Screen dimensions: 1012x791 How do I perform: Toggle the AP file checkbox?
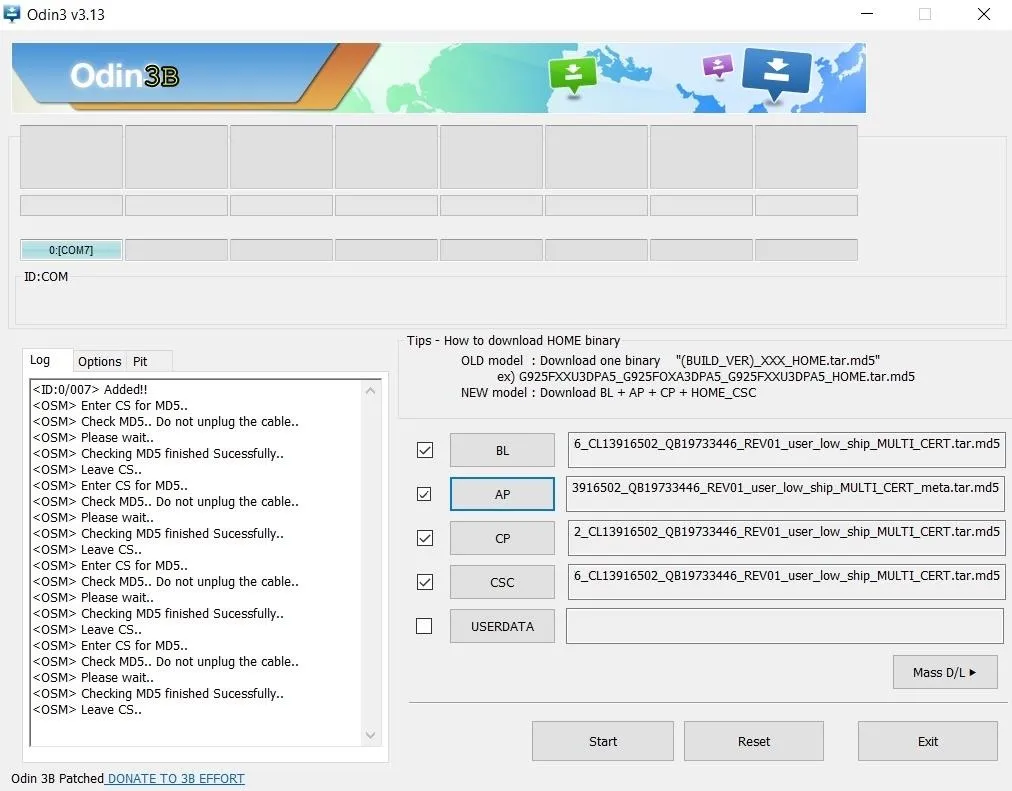coord(424,494)
